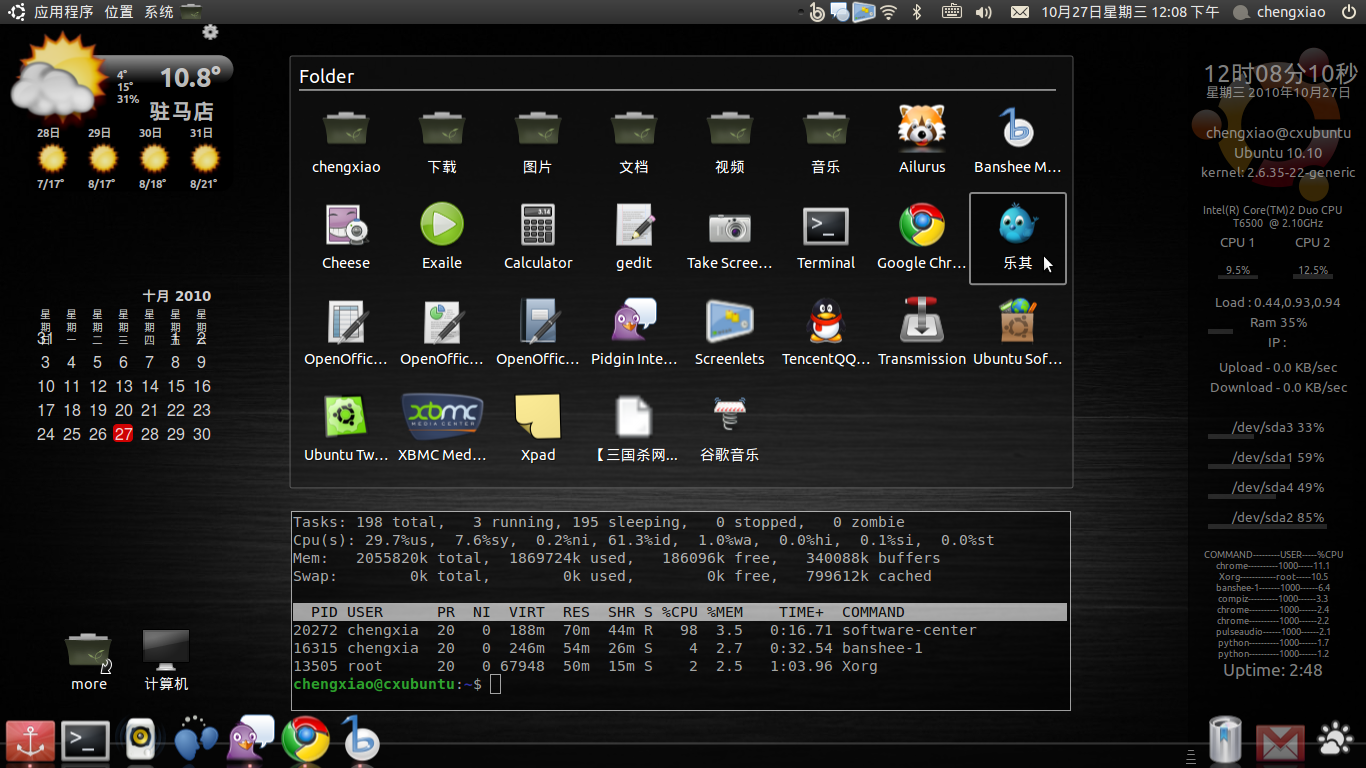Launch Google Chrome from Folder panel

pyautogui.click(x=922, y=238)
